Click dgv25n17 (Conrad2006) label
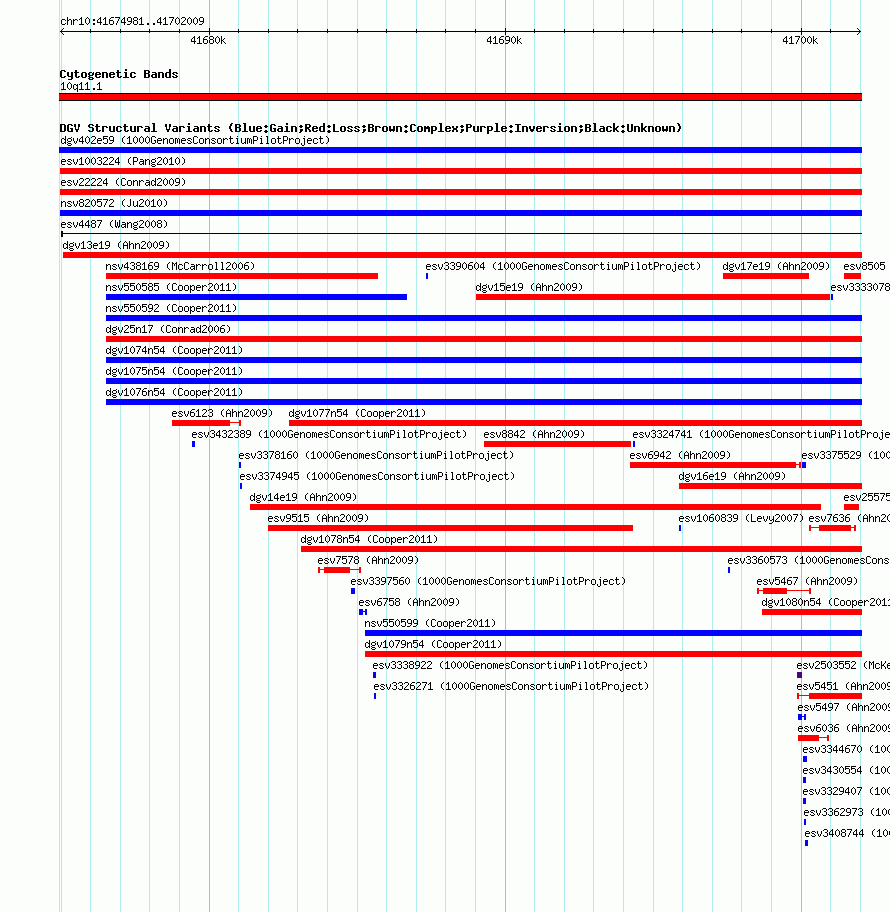Viewport: 890px width, 912px height. (x=168, y=329)
